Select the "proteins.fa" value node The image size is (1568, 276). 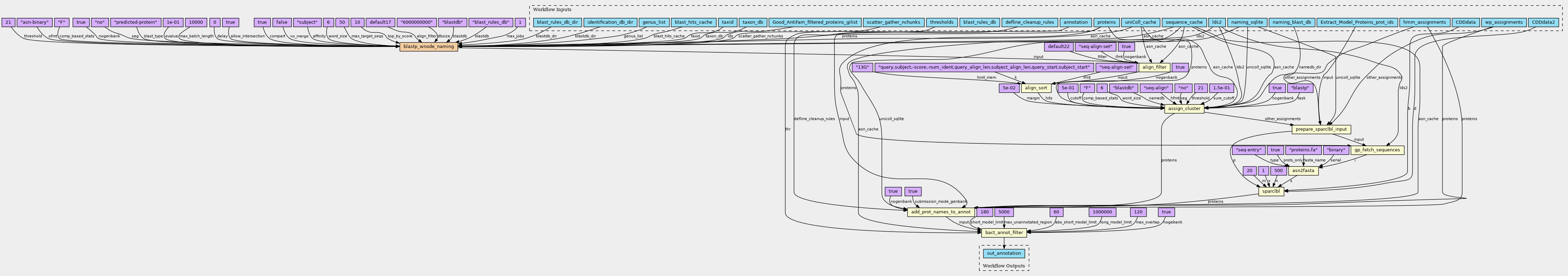coord(1303,150)
